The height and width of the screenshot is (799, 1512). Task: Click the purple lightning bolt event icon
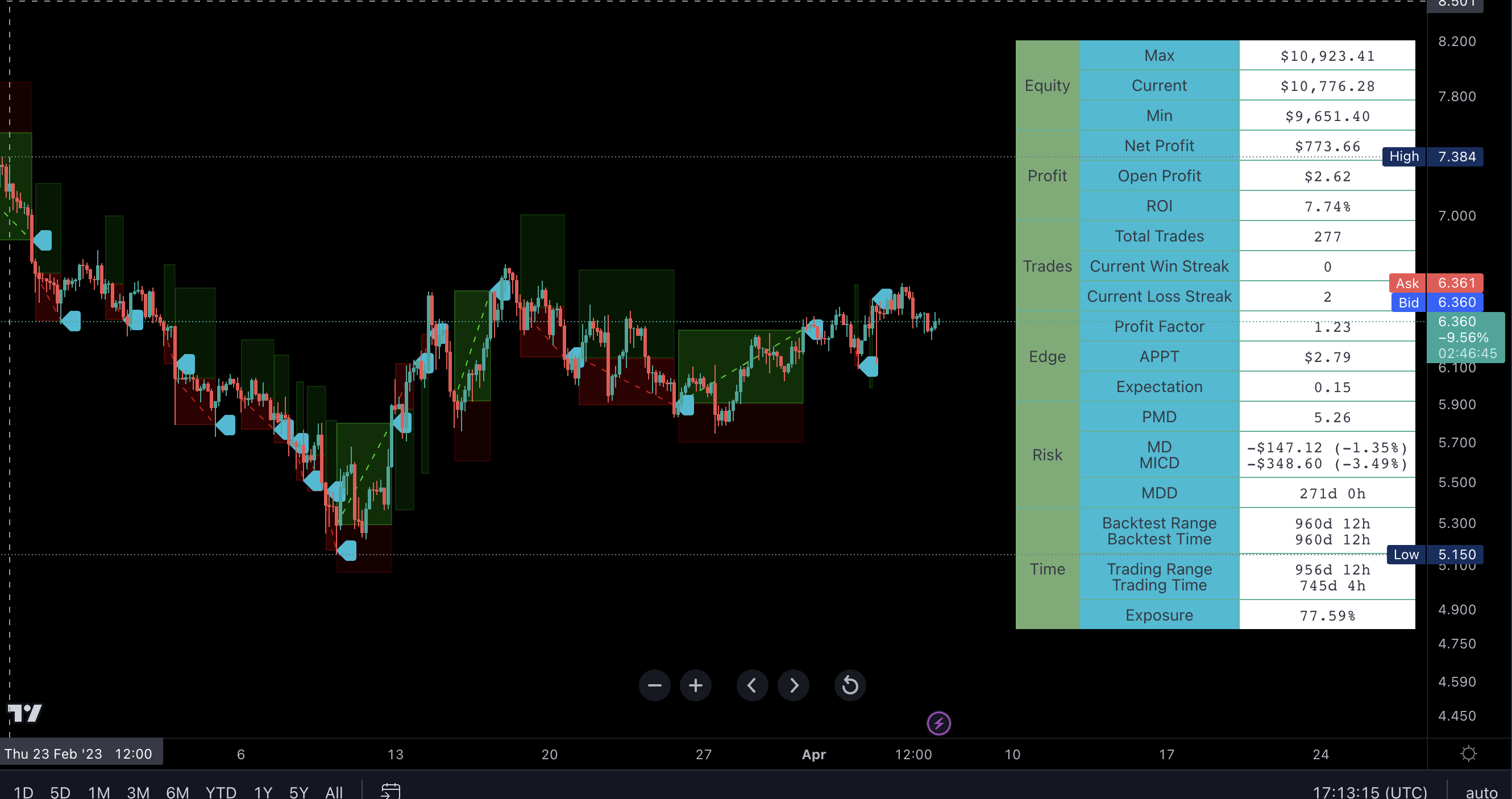pyautogui.click(x=938, y=723)
